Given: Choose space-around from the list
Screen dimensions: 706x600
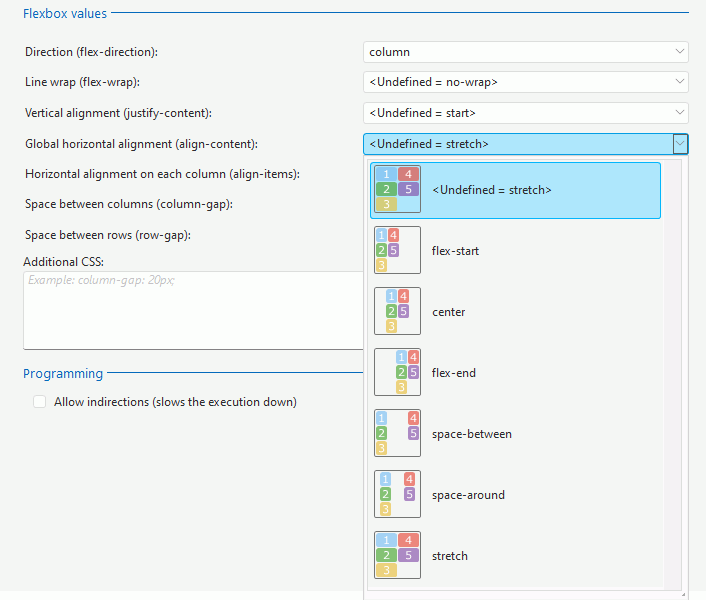Looking at the screenshot, I should pyautogui.click(x=468, y=495).
